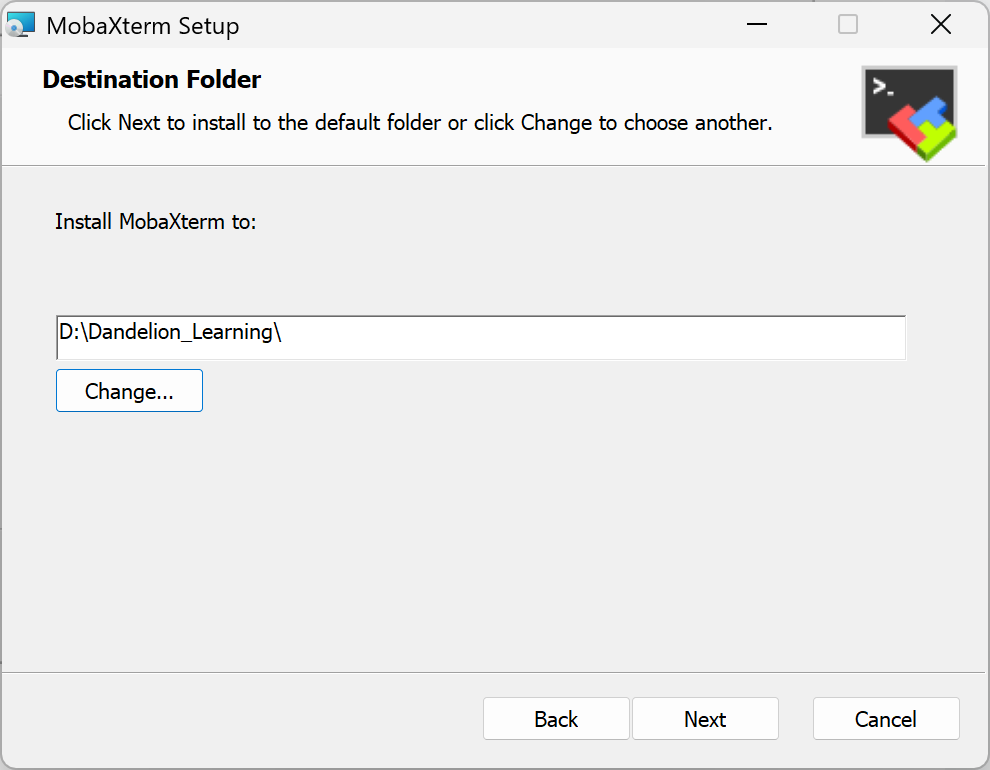Click the green block of the MobaXterm logo
Screen dimensions: 990x770
click(x=936, y=140)
